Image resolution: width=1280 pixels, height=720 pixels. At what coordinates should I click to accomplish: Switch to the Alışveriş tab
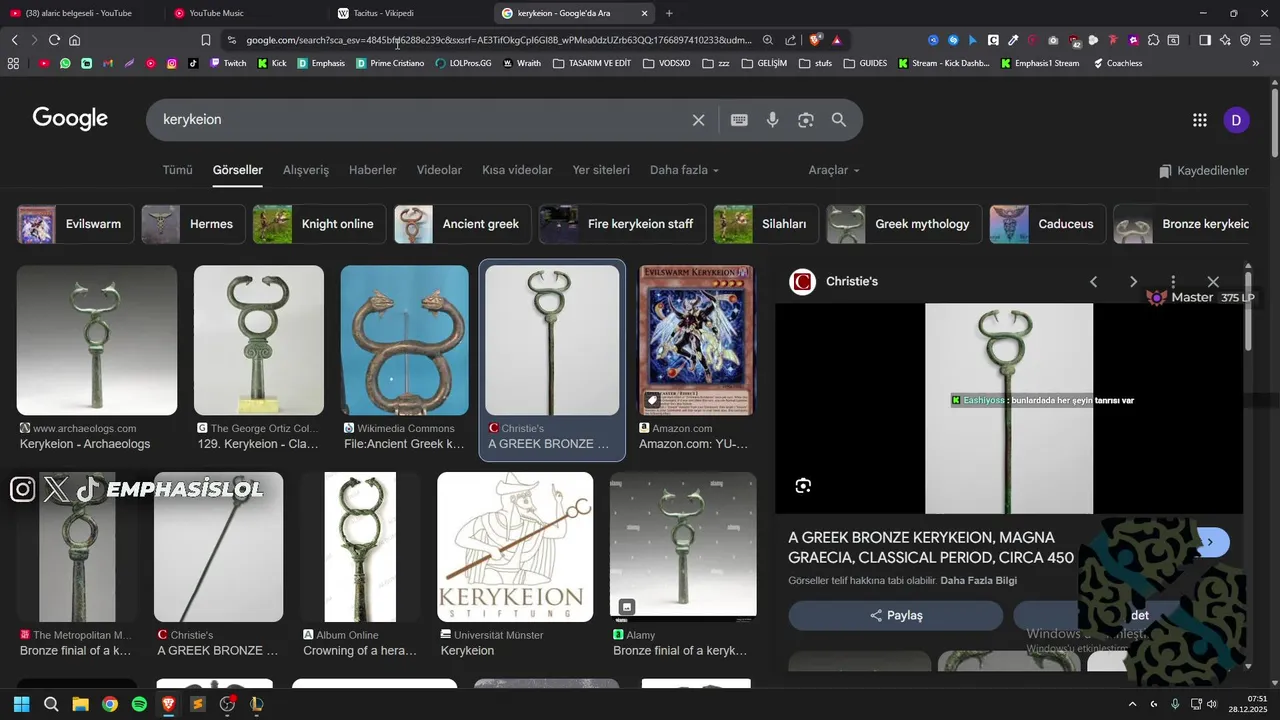tap(306, 170)
